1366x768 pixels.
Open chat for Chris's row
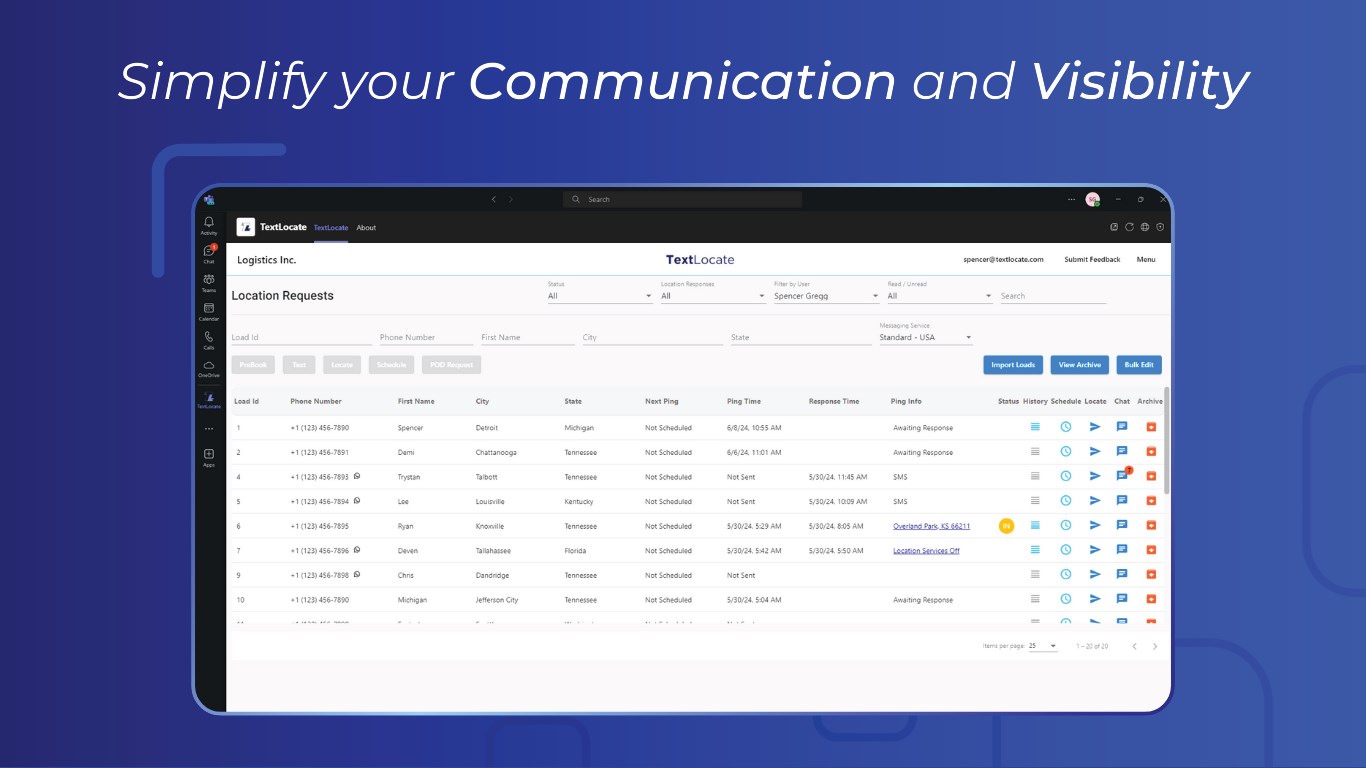pos(1122,575)
